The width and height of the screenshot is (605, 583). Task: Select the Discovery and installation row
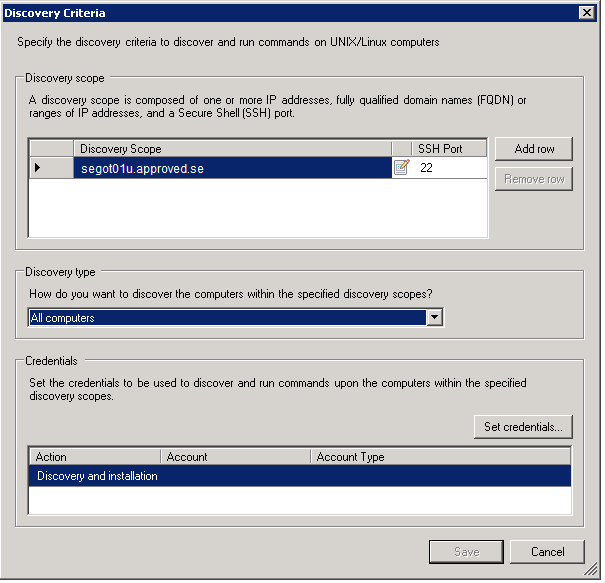pos(97,476)
